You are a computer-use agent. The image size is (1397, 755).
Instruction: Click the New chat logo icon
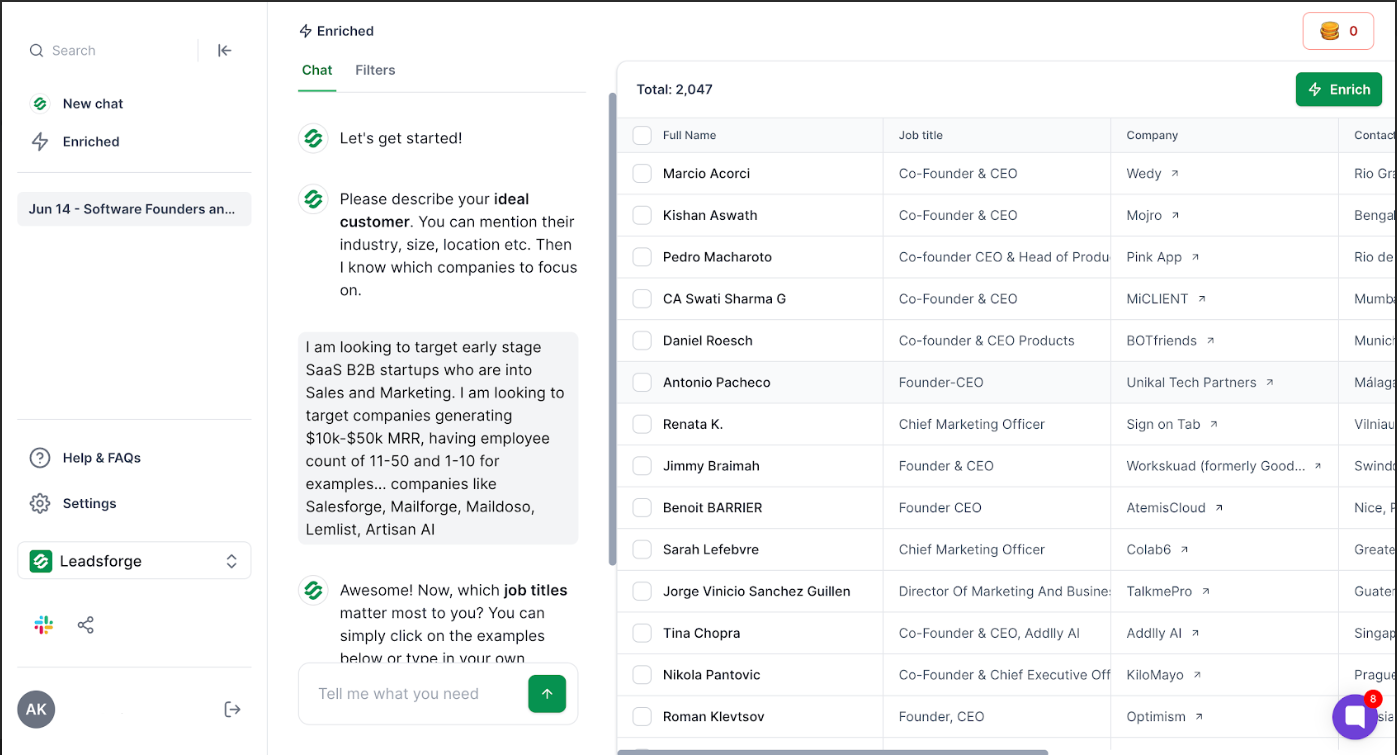click(x=40, y=103)
